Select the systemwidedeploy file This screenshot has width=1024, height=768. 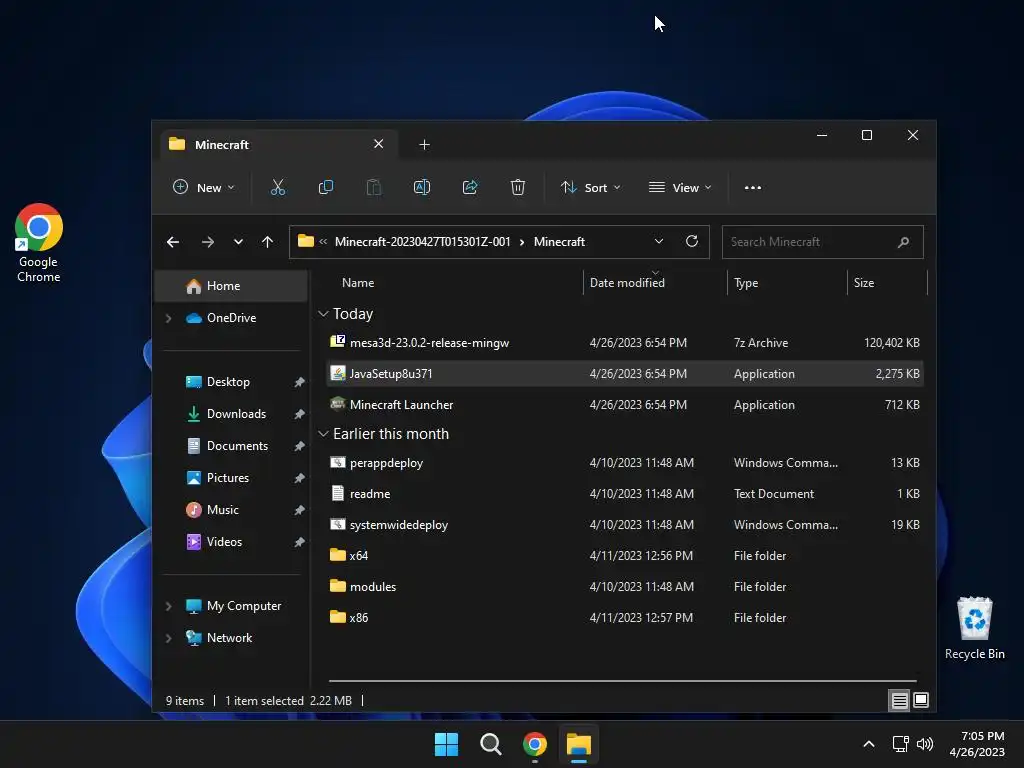624,525
